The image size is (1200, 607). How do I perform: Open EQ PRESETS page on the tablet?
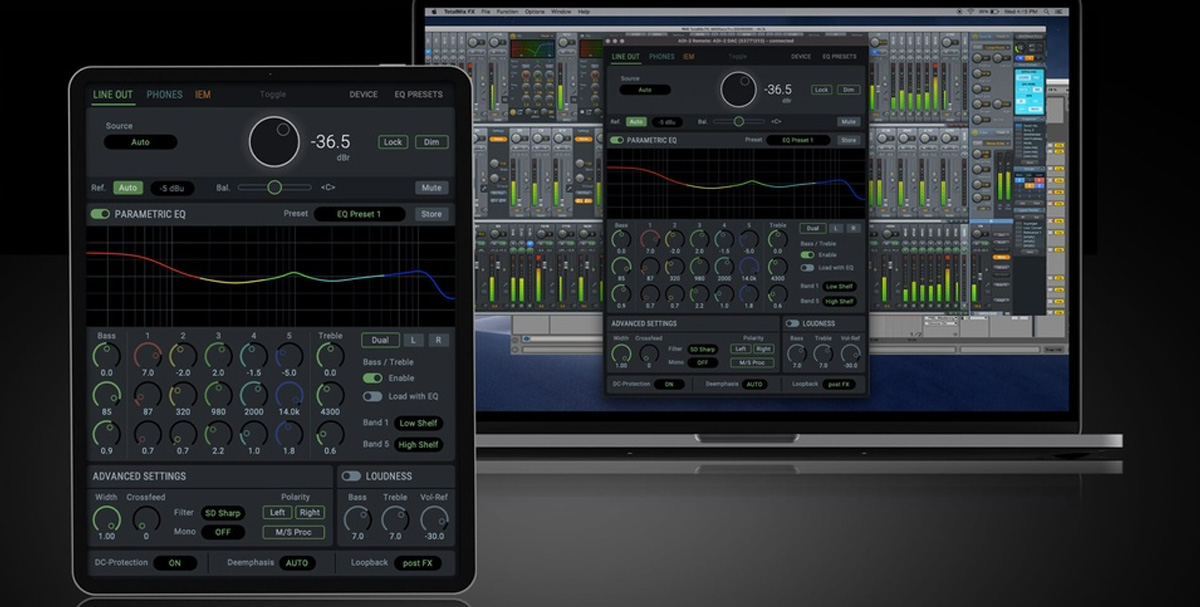pyautogui.click(x=418, y=95)
